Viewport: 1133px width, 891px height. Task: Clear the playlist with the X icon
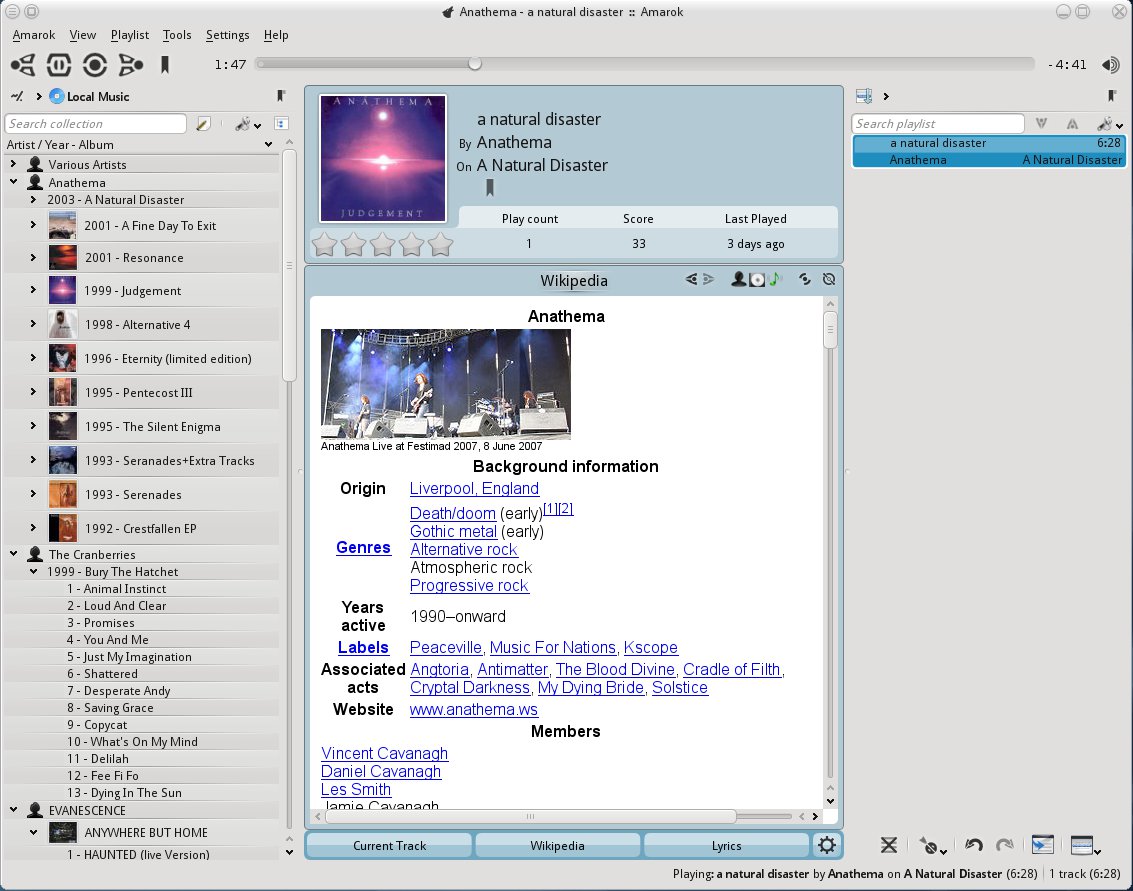889,845
